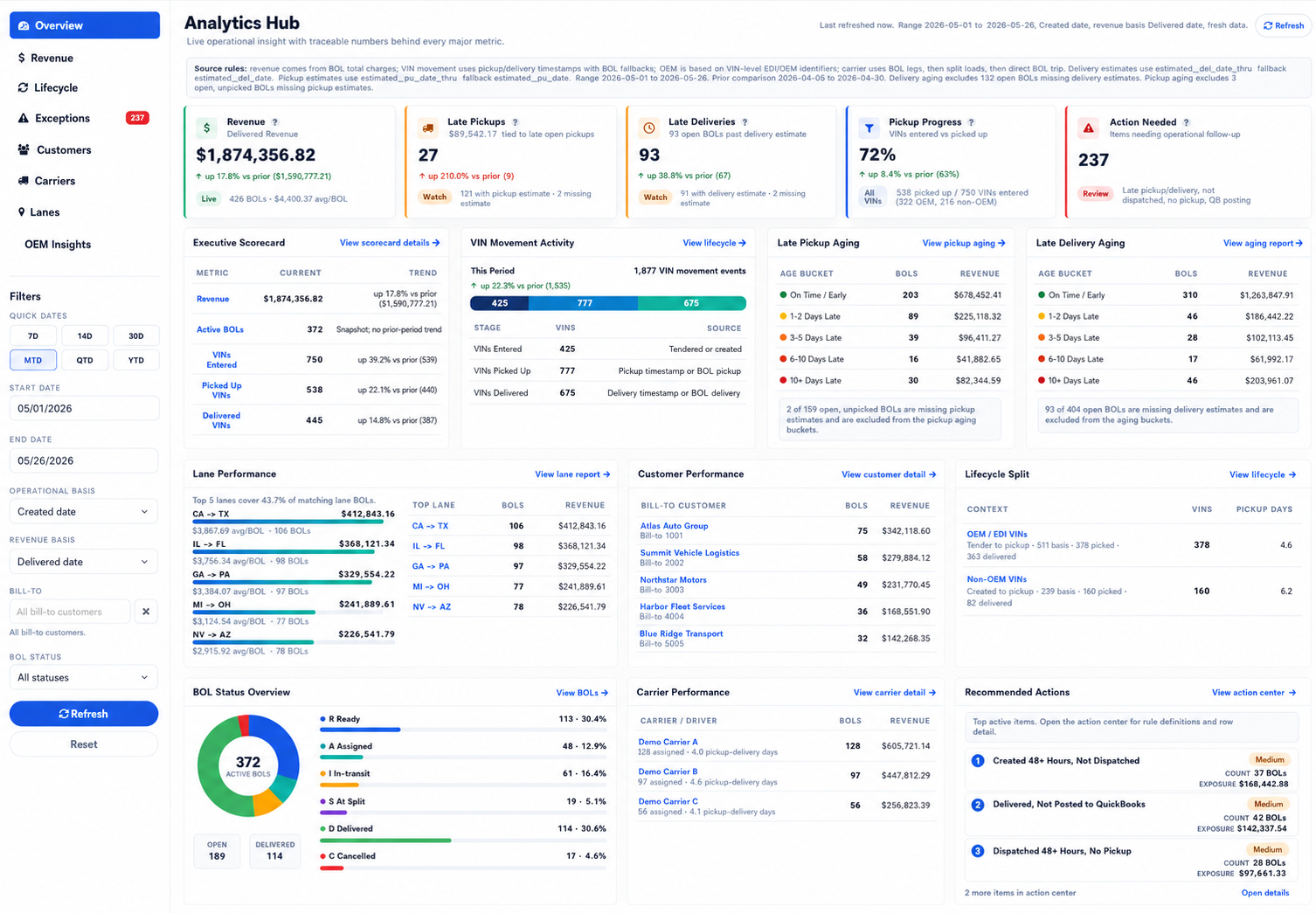This screenshot has height=913, width=1316.
Task: Click the Late Pickups truck icon
Action: pos(428,128)
